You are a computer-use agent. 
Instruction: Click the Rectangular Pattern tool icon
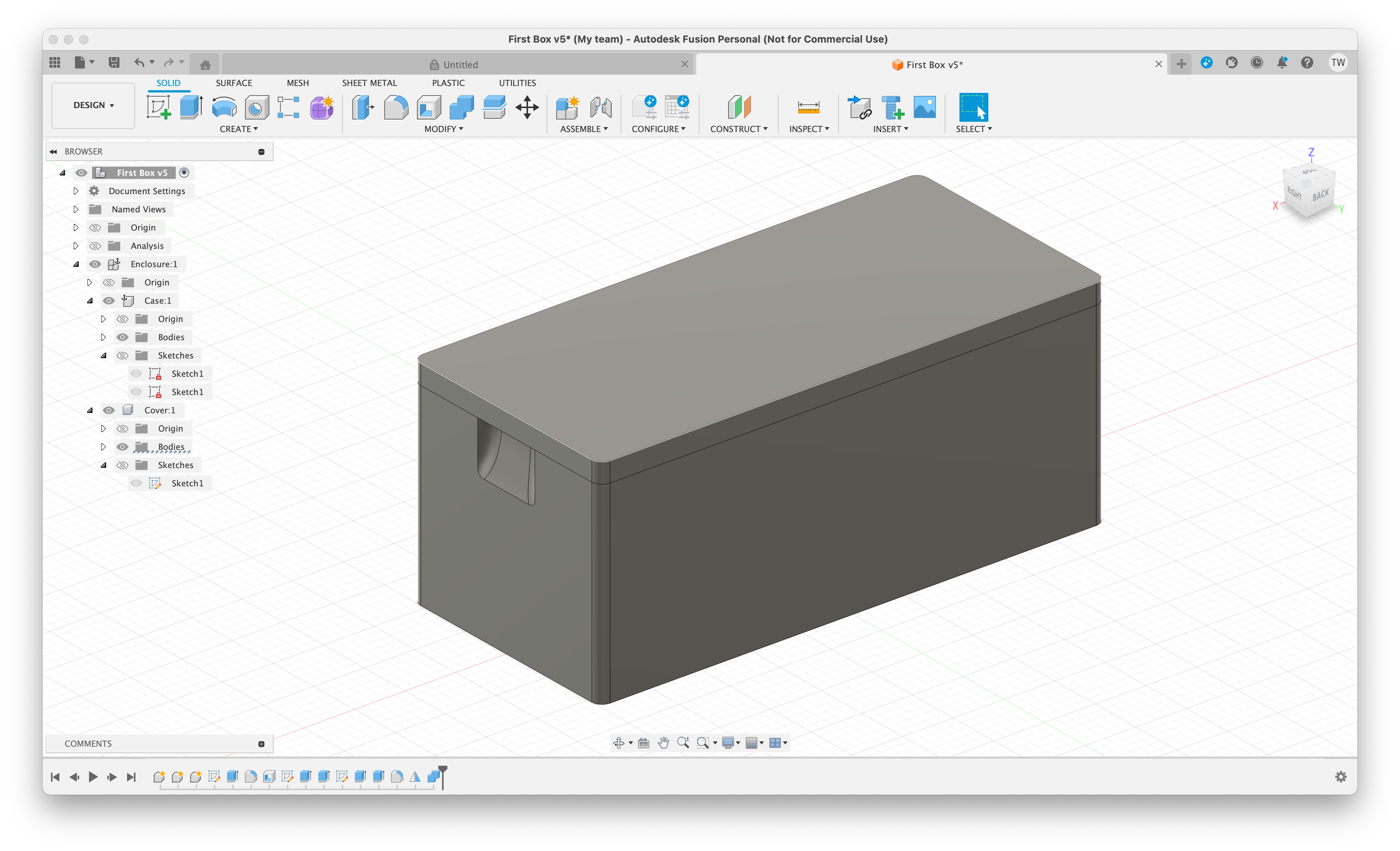click(289, 107)
